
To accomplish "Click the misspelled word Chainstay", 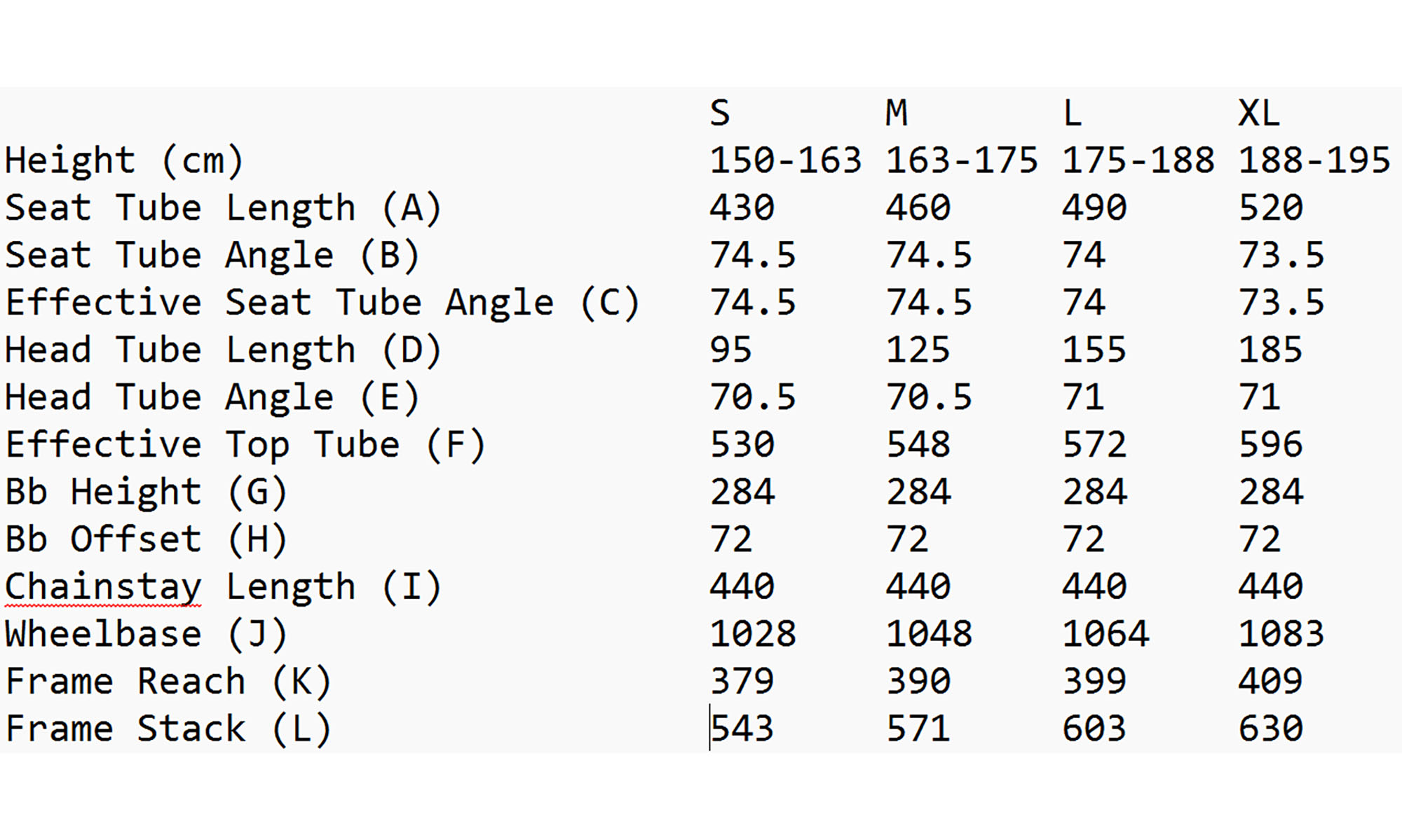I will point(103,586).
